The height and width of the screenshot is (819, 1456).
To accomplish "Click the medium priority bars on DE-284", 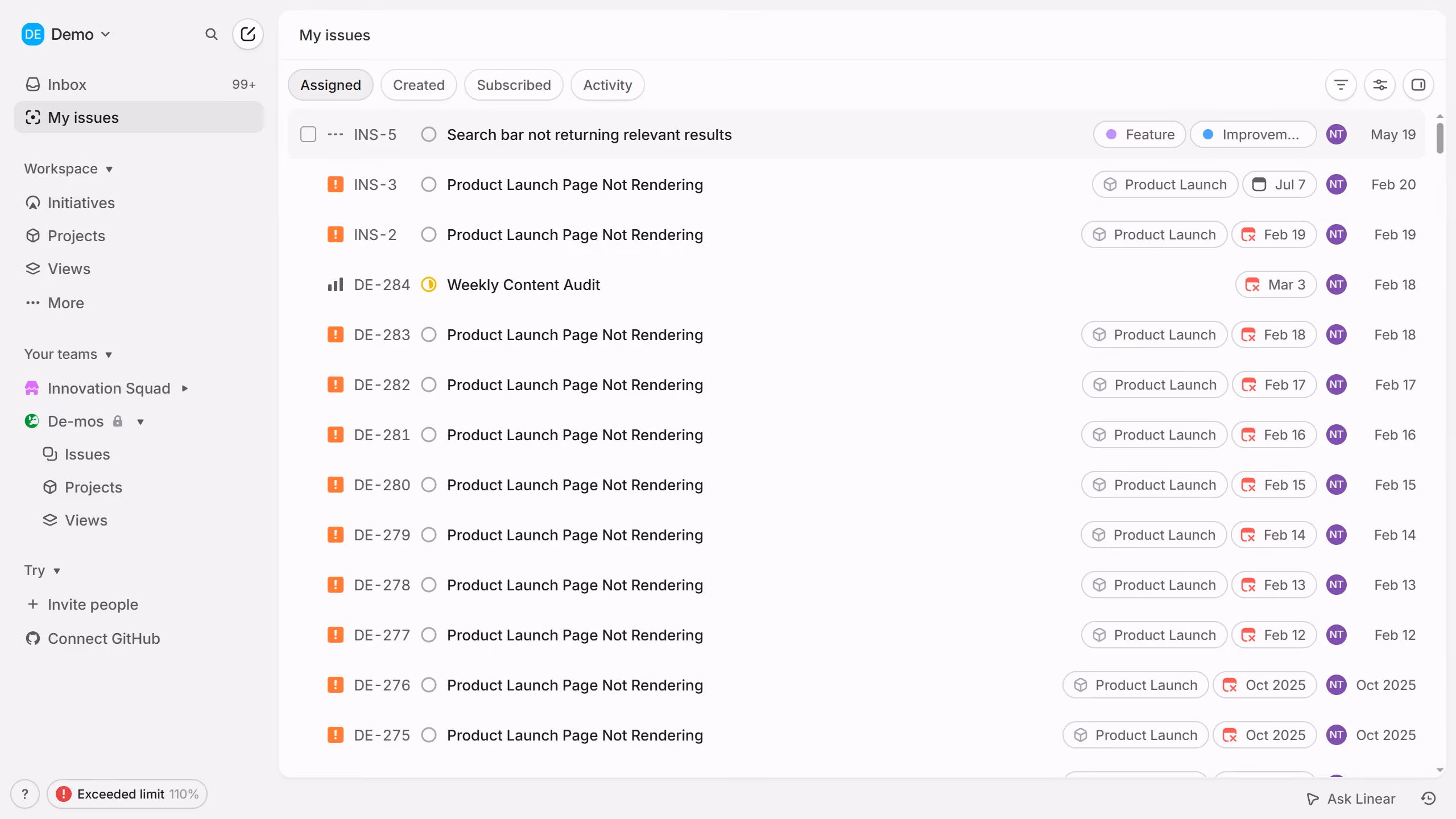I will click(x=336, y=284).
